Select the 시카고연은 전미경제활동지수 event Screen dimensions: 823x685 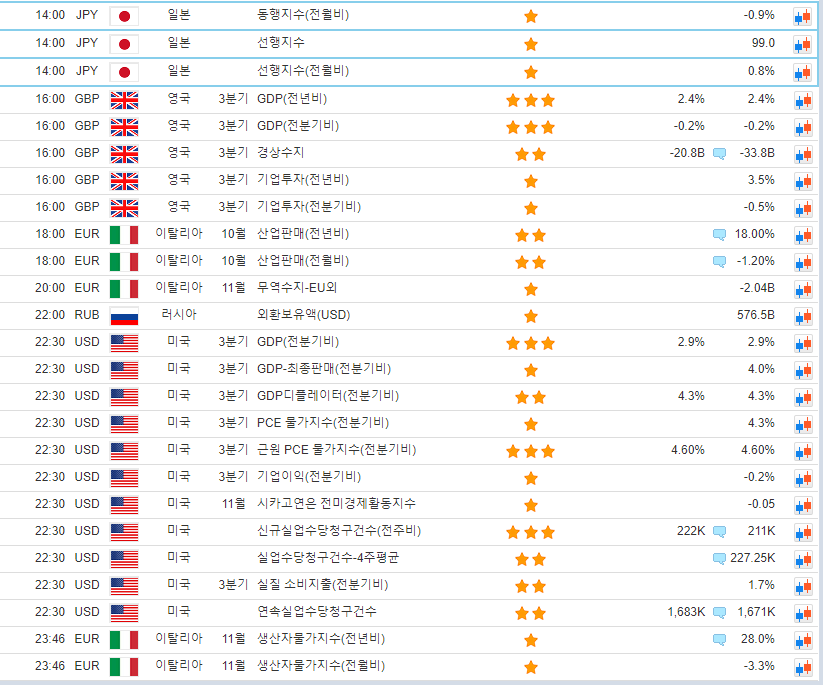336,503
